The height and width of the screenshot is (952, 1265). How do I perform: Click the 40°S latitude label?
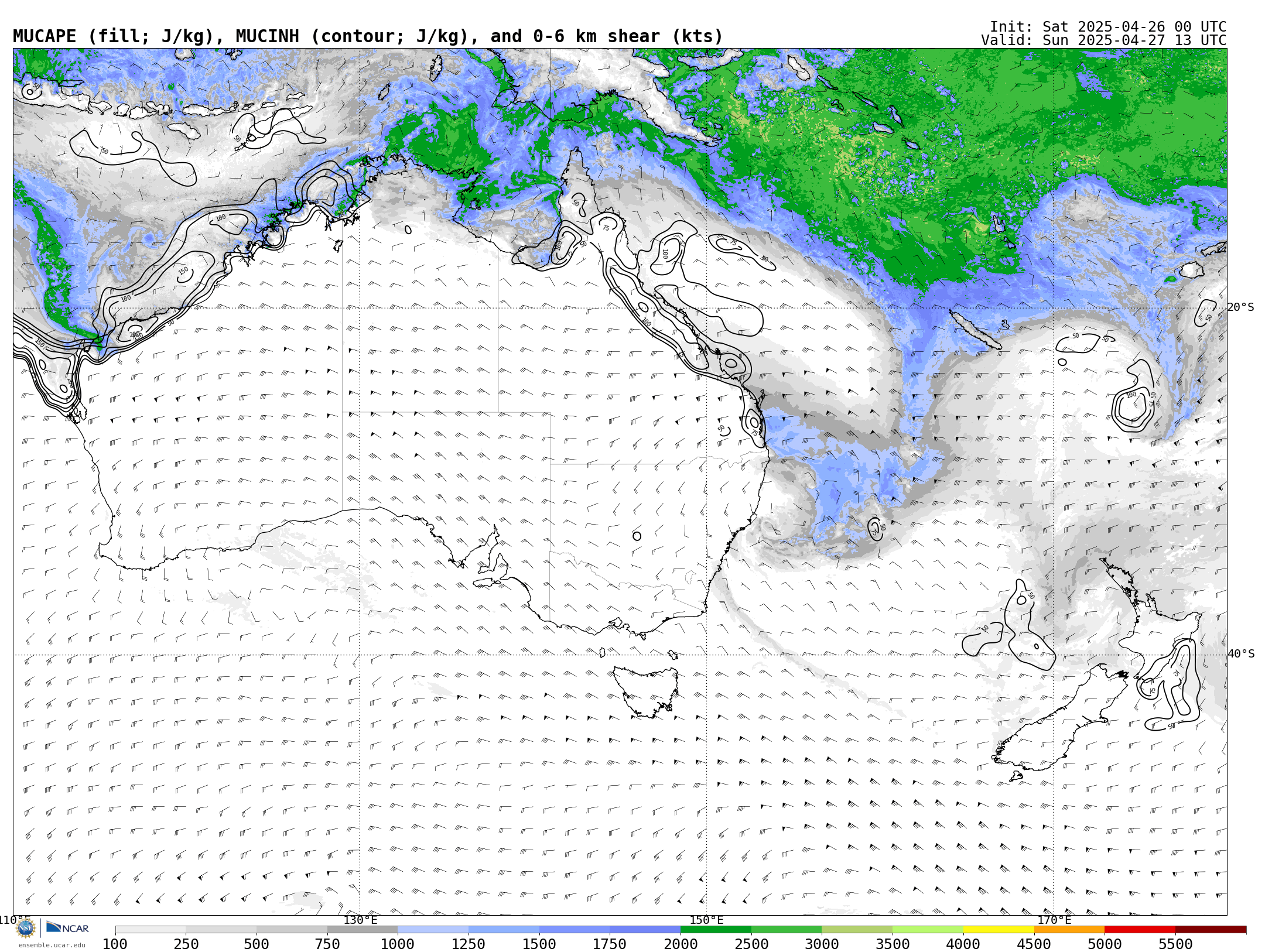(x=1241, y=654)
